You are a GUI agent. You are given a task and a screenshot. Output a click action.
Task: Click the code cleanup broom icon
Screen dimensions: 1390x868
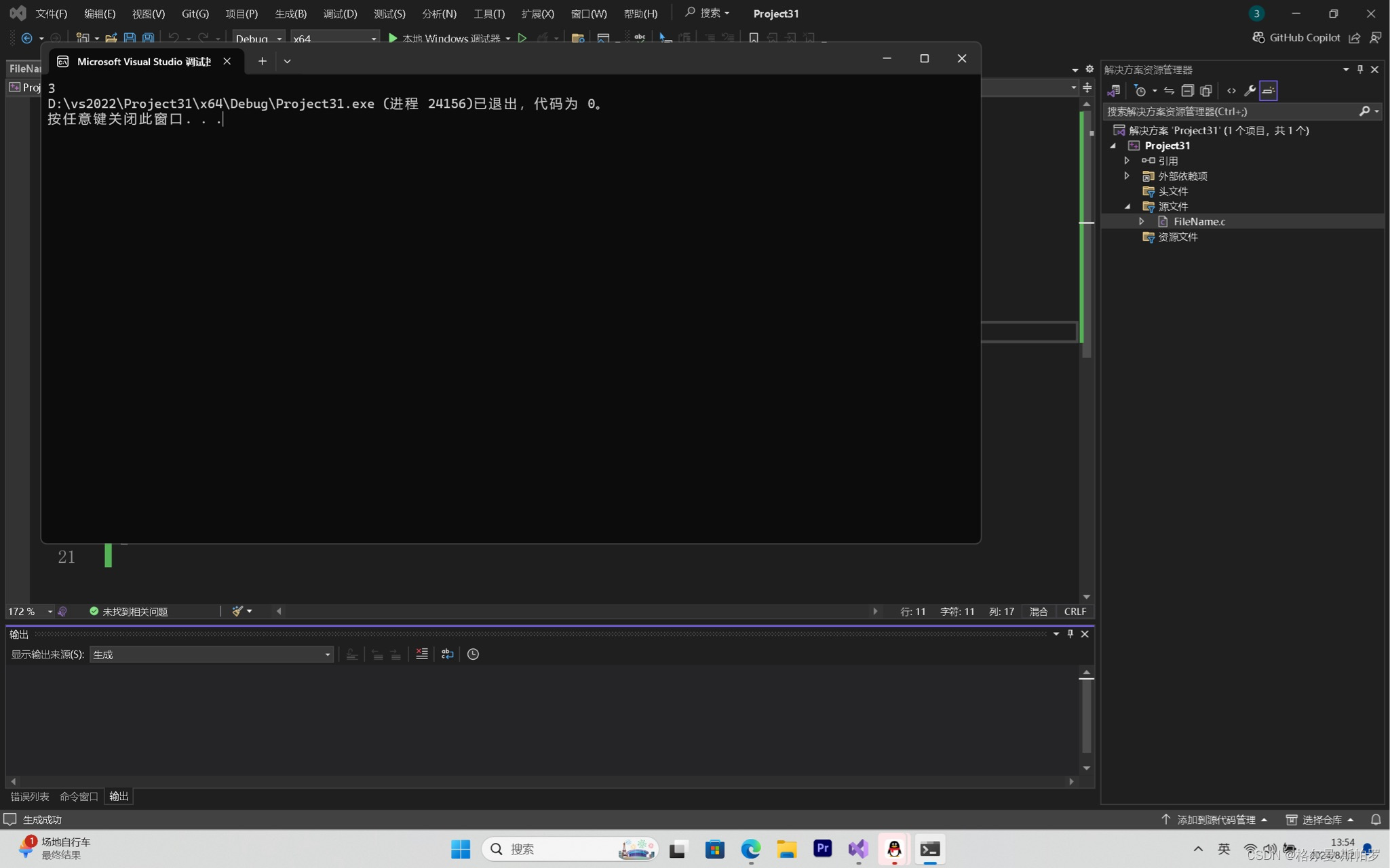point(237,611)
